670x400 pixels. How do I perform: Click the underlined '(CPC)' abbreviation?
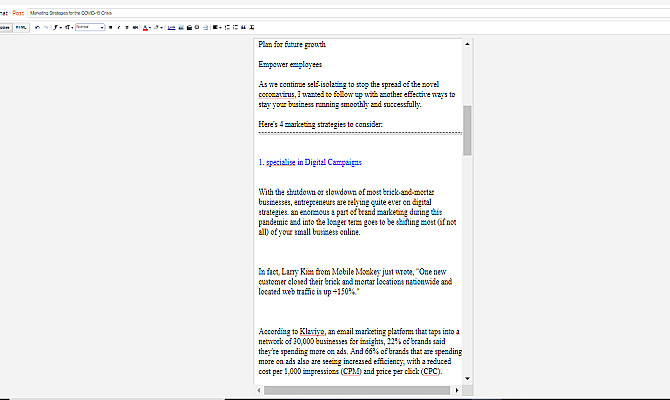pyautogui.click(x=431, y=371)
